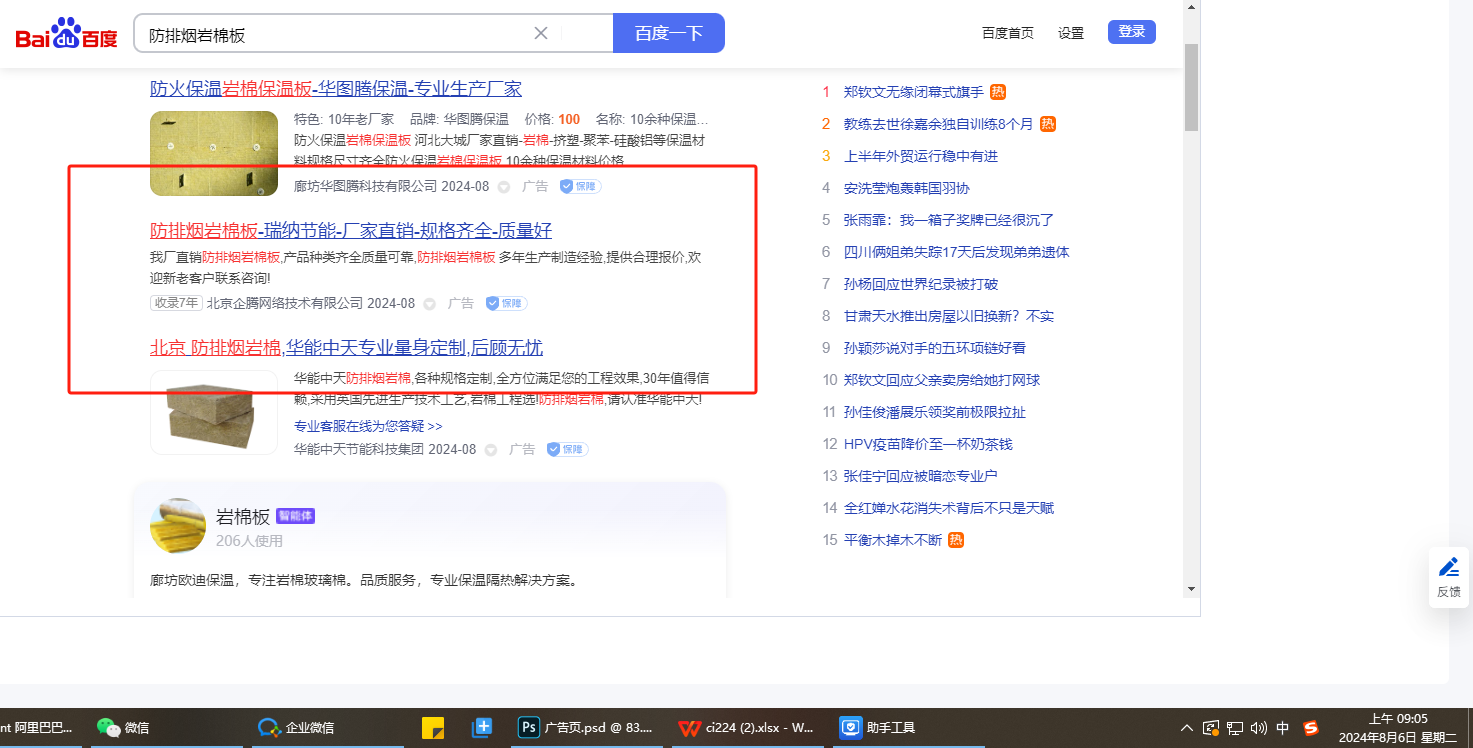Go to 百度首页 in the header
Image resolution: width=1473 pixels, height=748 pixels.
(1007, 33)
